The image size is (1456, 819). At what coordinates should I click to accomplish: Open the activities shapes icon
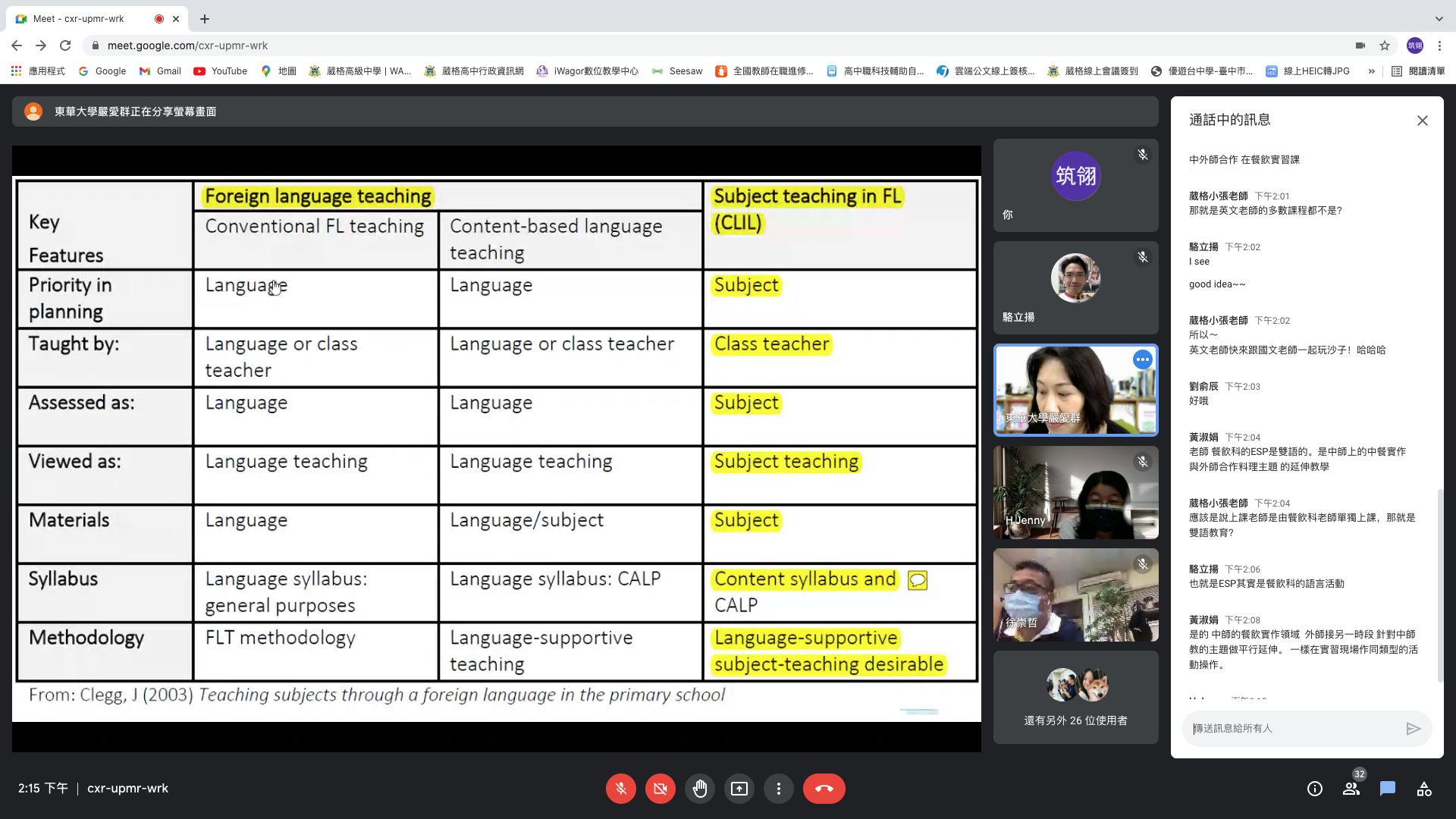pyautogui.click(x=1423, y=789)
